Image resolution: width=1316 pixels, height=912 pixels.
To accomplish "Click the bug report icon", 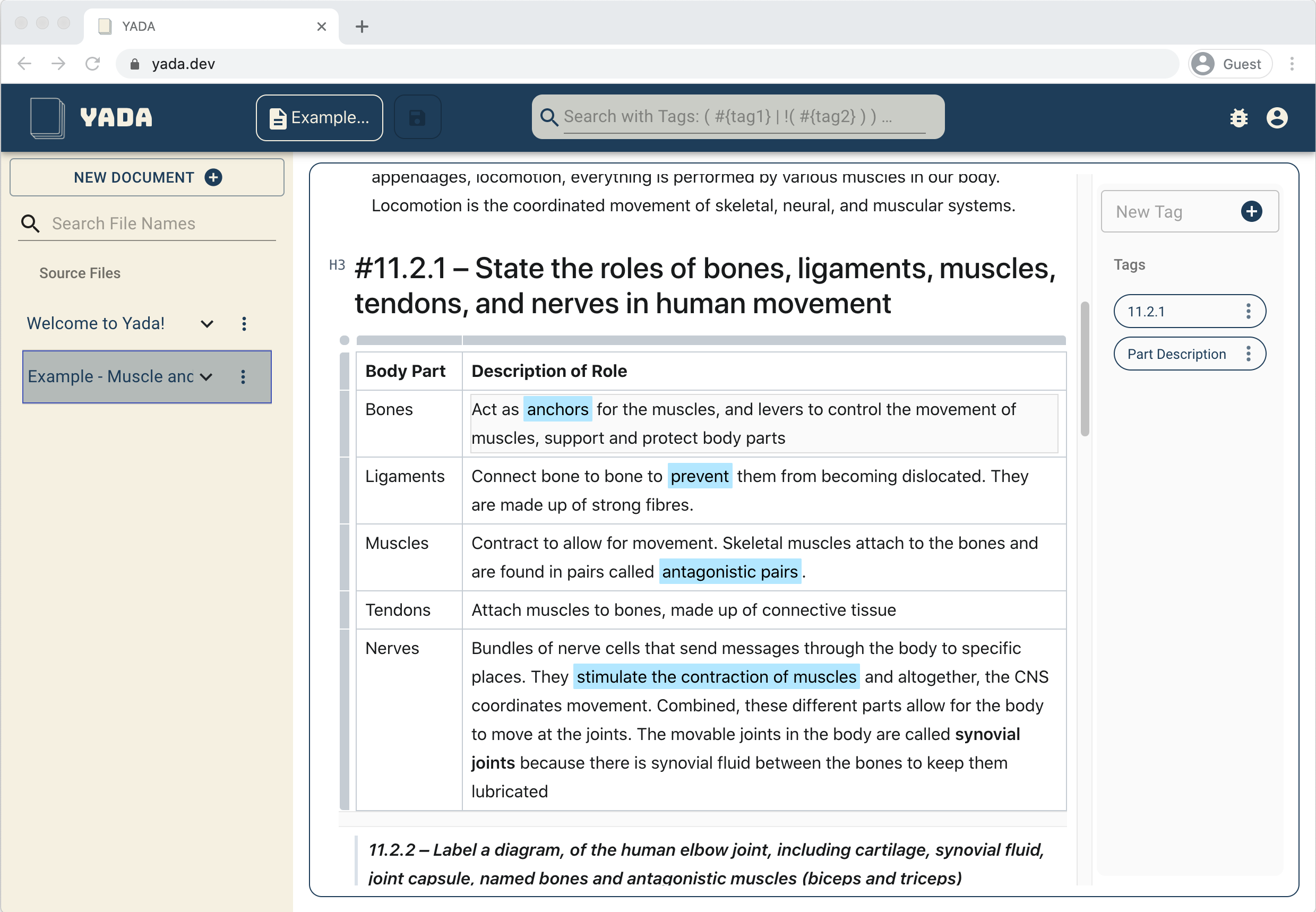I will click(x=1238, y=118).
